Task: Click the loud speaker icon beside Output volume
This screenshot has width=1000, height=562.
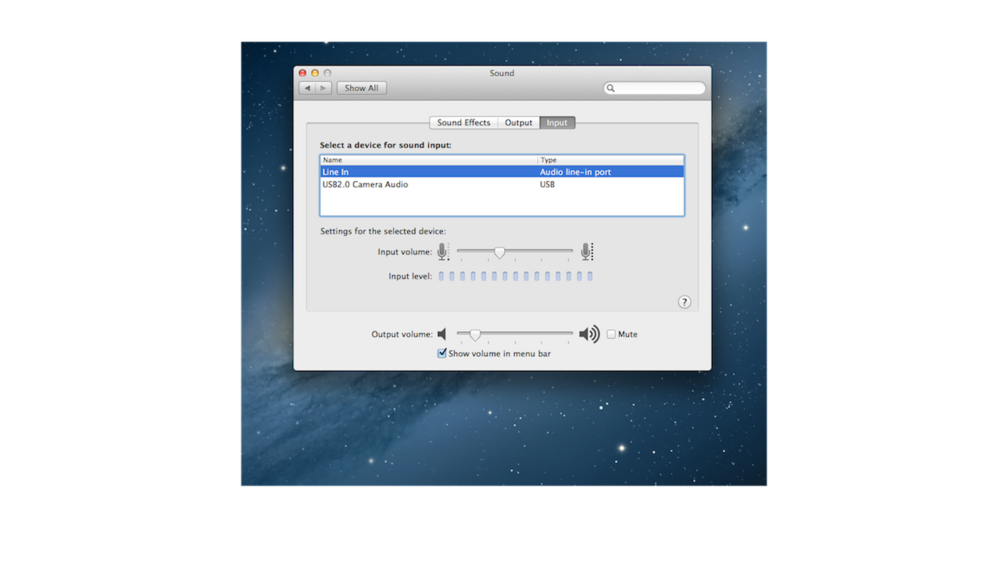Action: pyautogui.click(x=589, y=334)
